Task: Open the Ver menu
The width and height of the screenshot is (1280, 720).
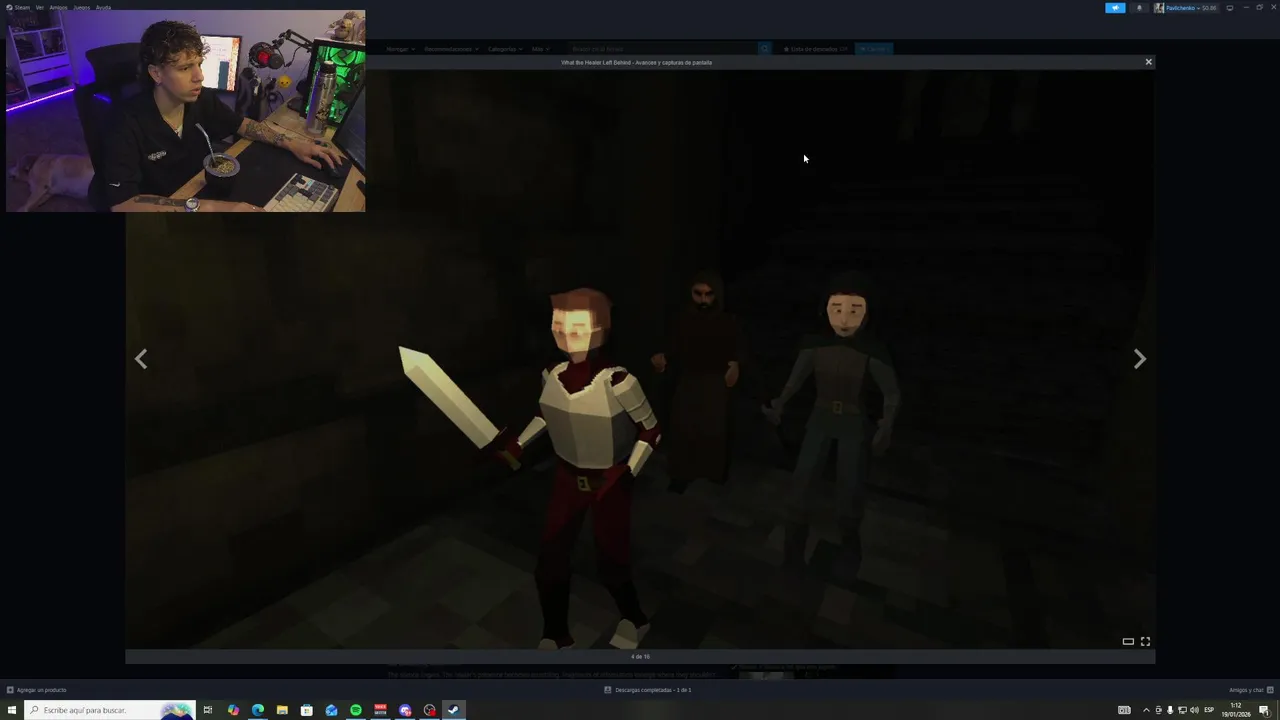Action: (x=40, y=7)
